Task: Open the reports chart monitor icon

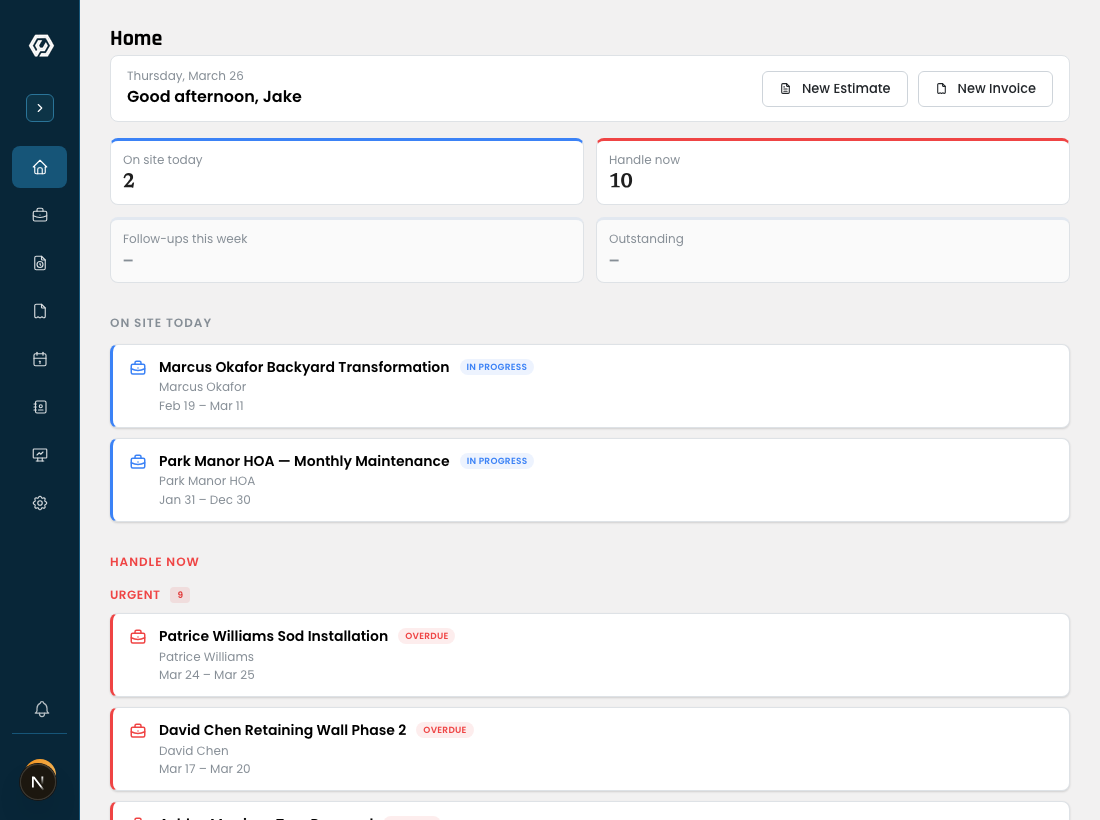Action: (40, 455)
